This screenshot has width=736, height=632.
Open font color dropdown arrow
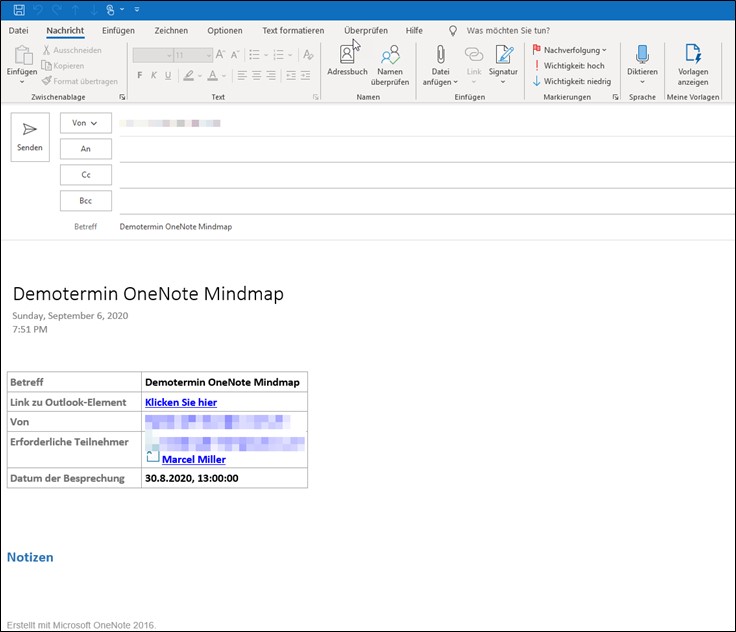pos(224,76)
